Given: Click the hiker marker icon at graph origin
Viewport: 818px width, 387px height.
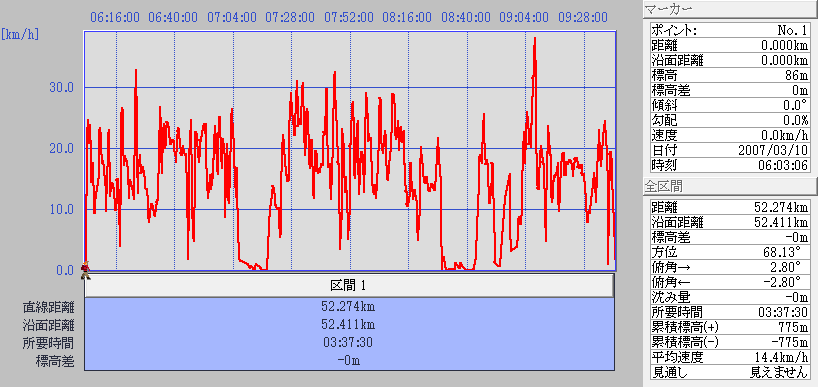Looking at the screenshot, I should (x=85, y=269).
